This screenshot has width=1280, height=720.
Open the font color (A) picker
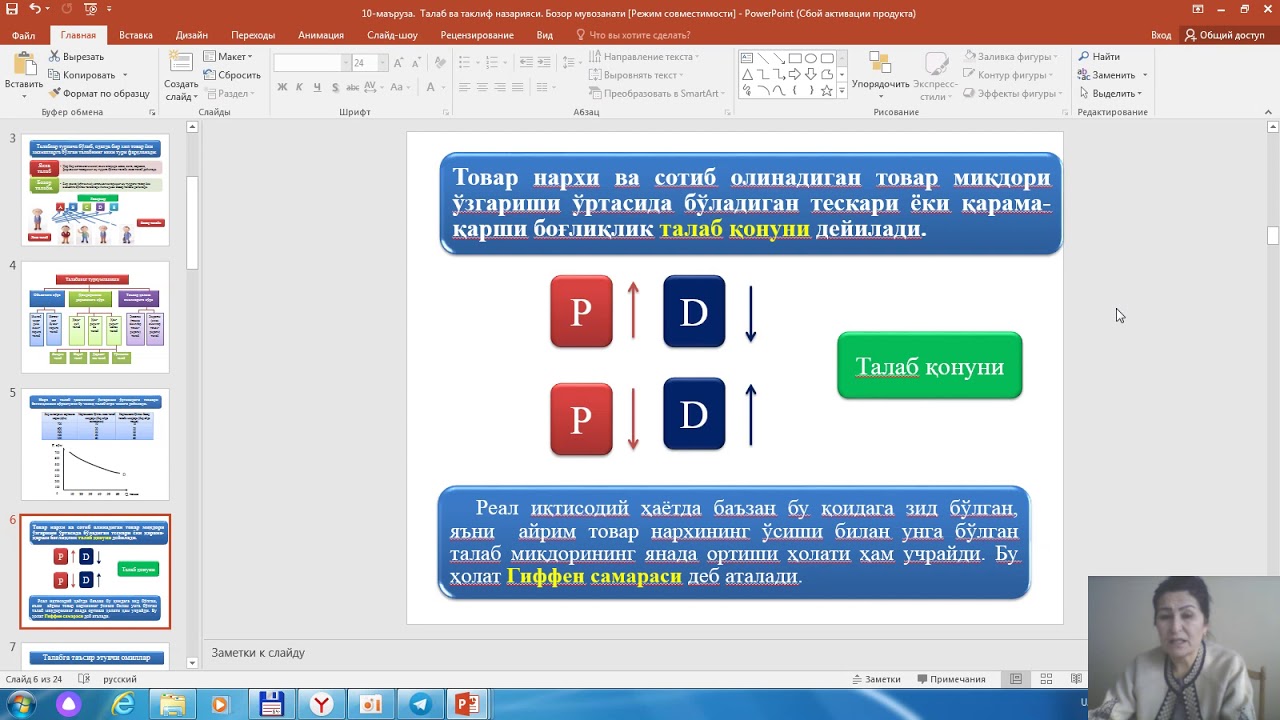(430, 87)
